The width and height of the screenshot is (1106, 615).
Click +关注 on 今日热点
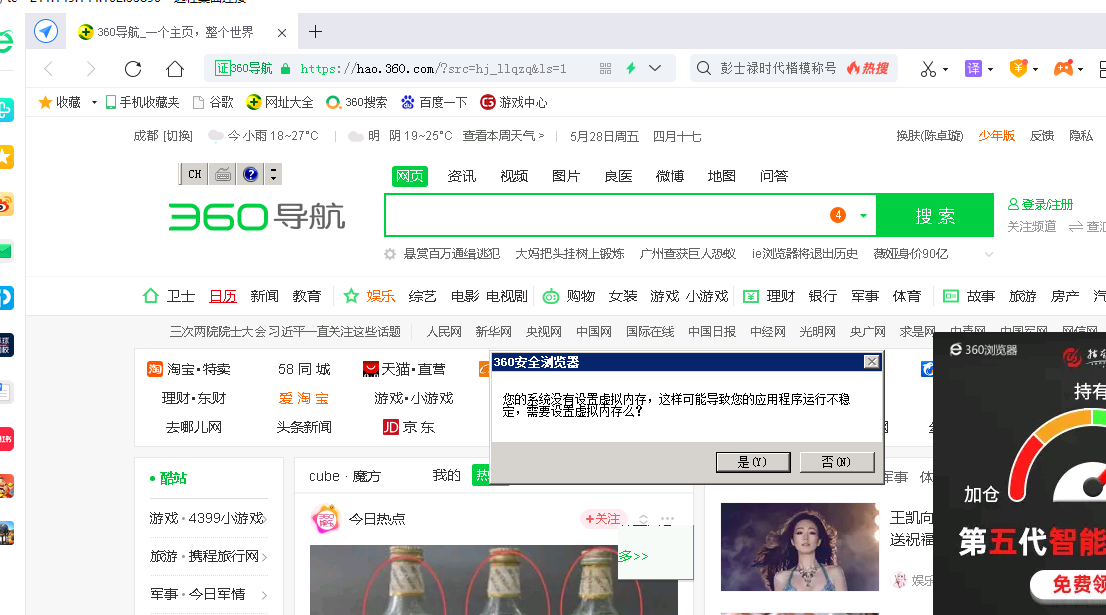pos(602,519)
